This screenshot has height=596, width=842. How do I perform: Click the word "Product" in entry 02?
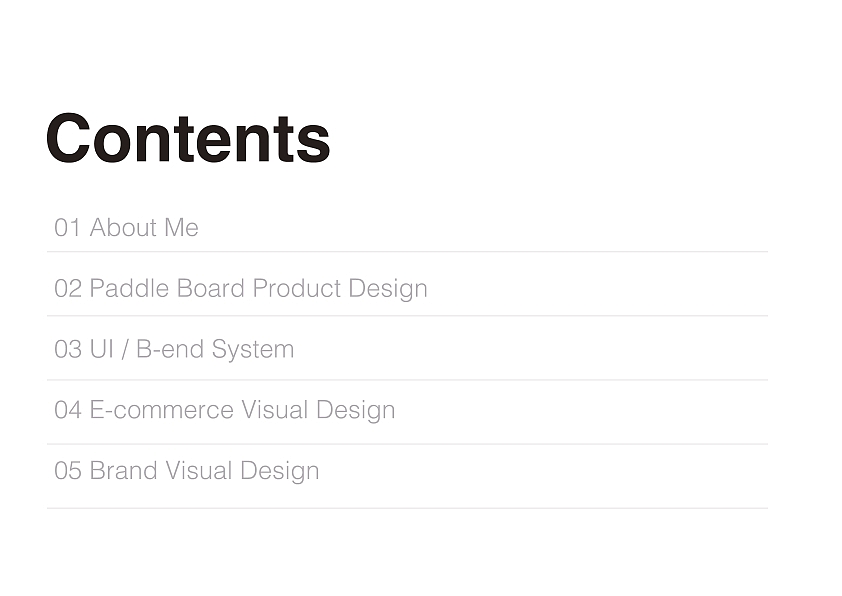(x=296, y=289)
